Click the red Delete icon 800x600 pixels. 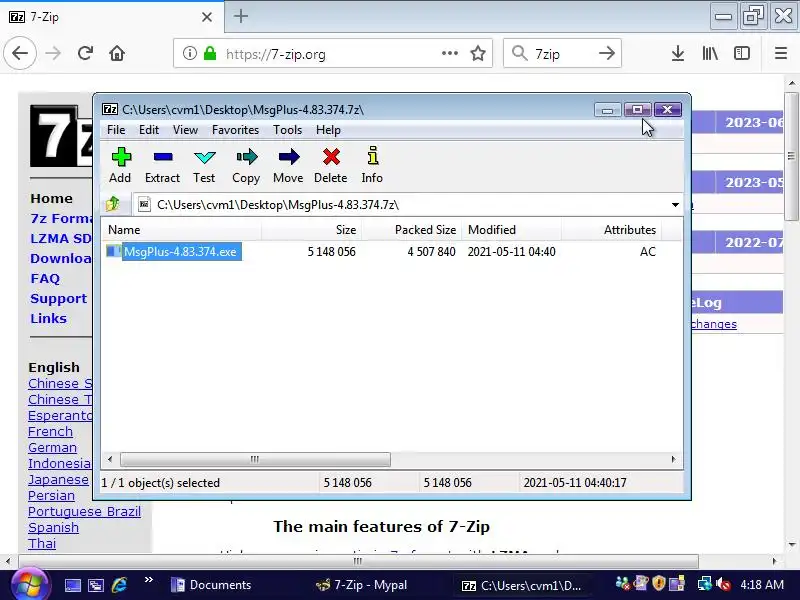coord(331,165)
